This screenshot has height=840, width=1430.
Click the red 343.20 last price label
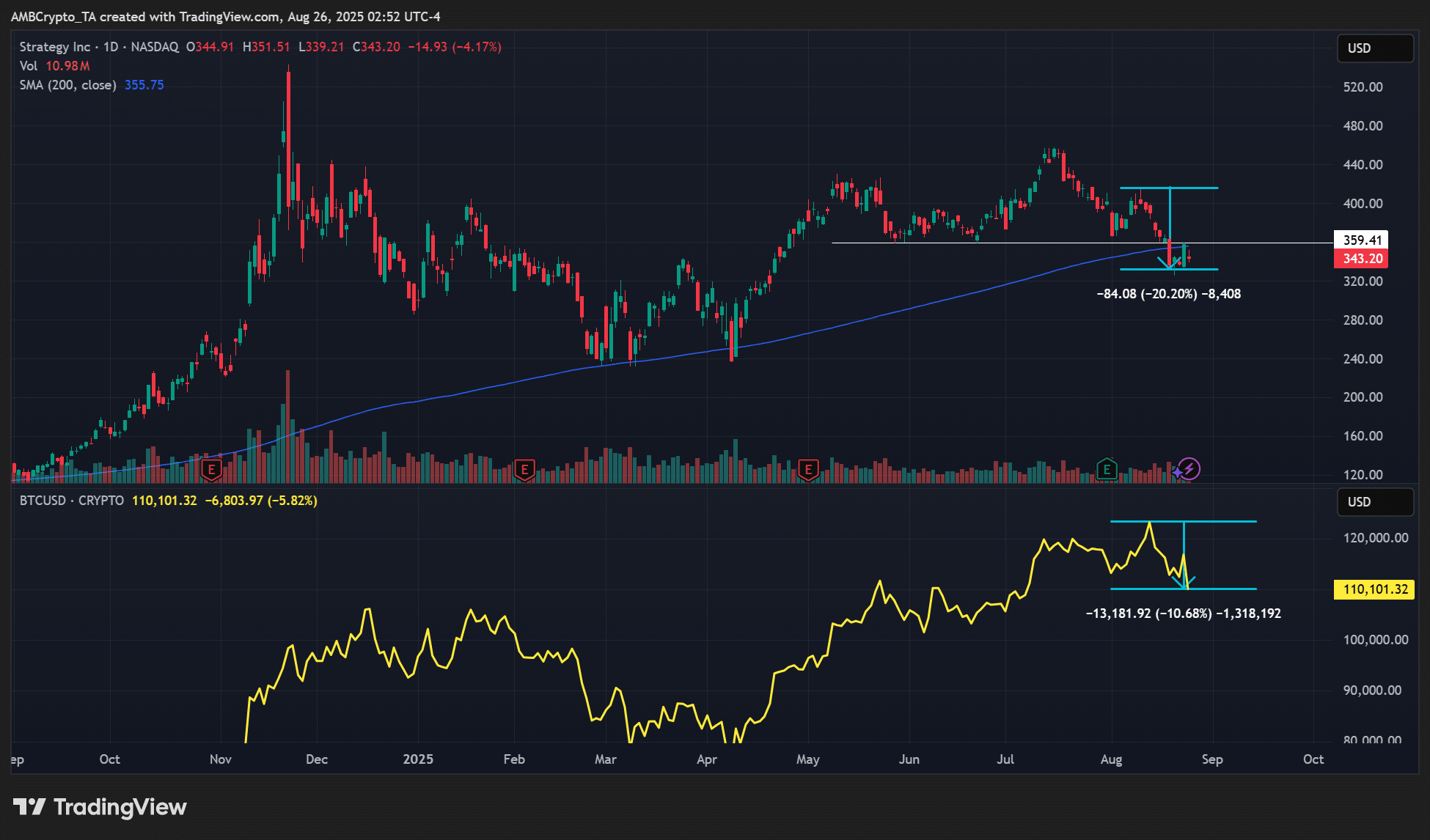[x=1362, y=259]
